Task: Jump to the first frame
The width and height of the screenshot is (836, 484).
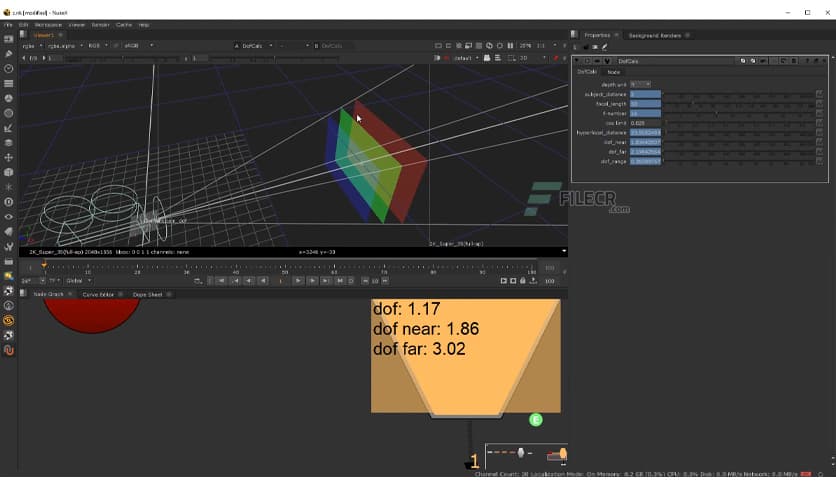Action: (221, 281)
